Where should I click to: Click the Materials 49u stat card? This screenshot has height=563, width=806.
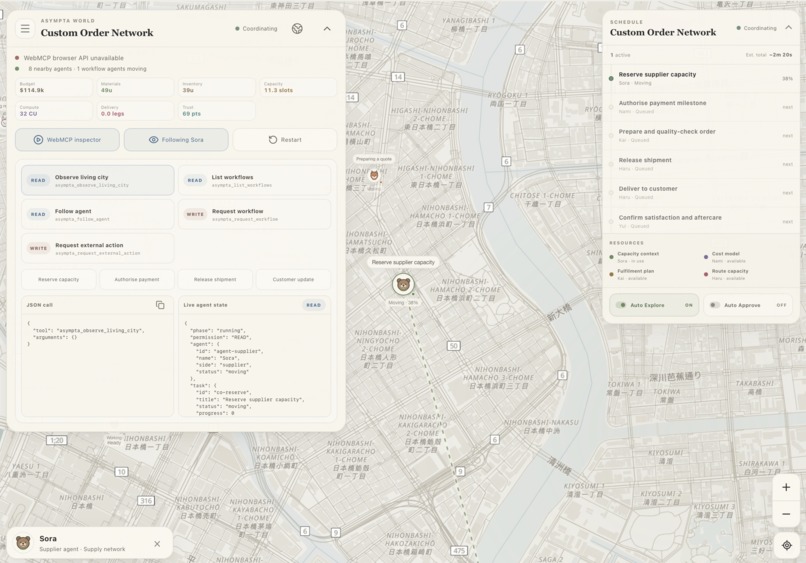135,87
